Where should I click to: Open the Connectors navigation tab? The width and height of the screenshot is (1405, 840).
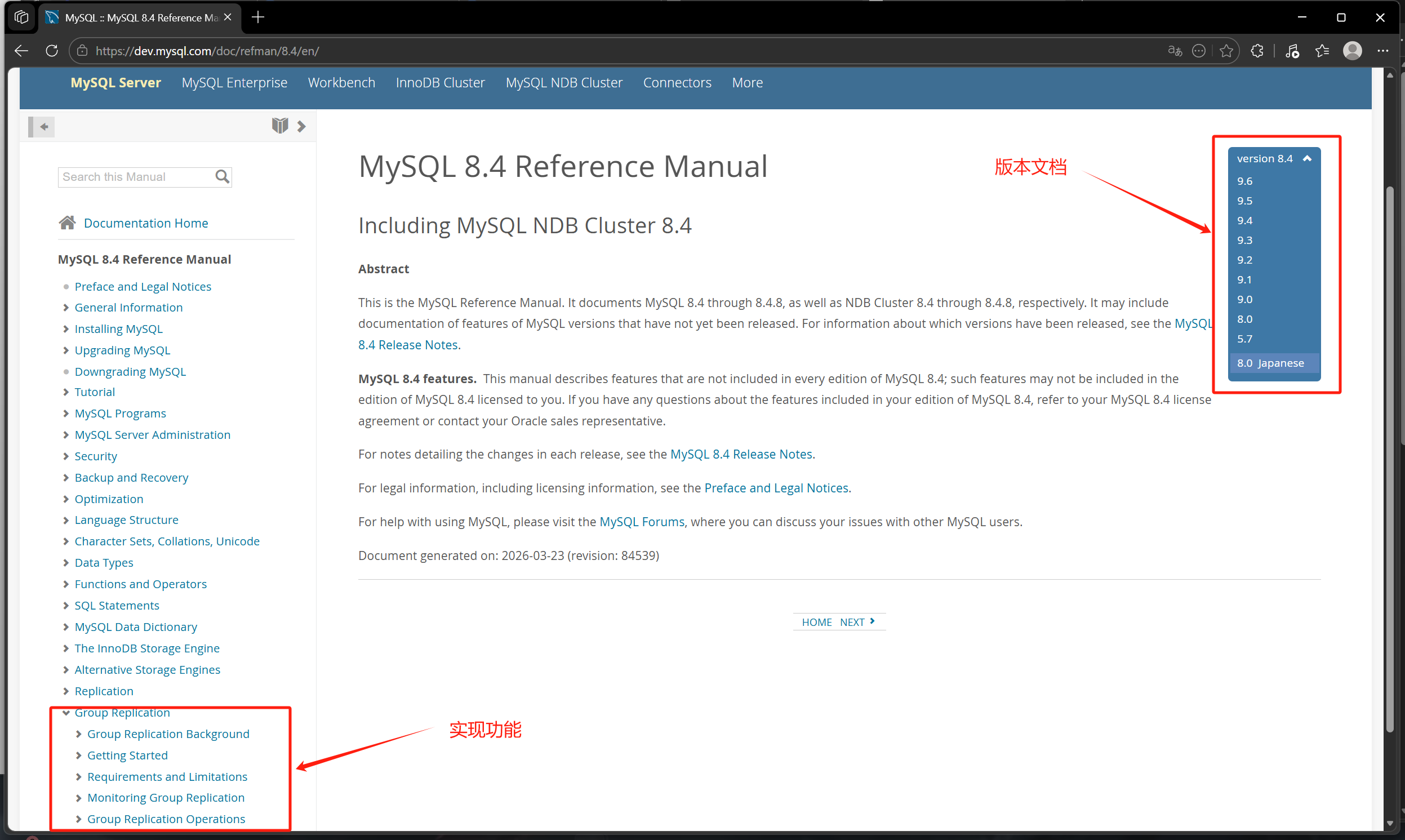click(677, 83)
